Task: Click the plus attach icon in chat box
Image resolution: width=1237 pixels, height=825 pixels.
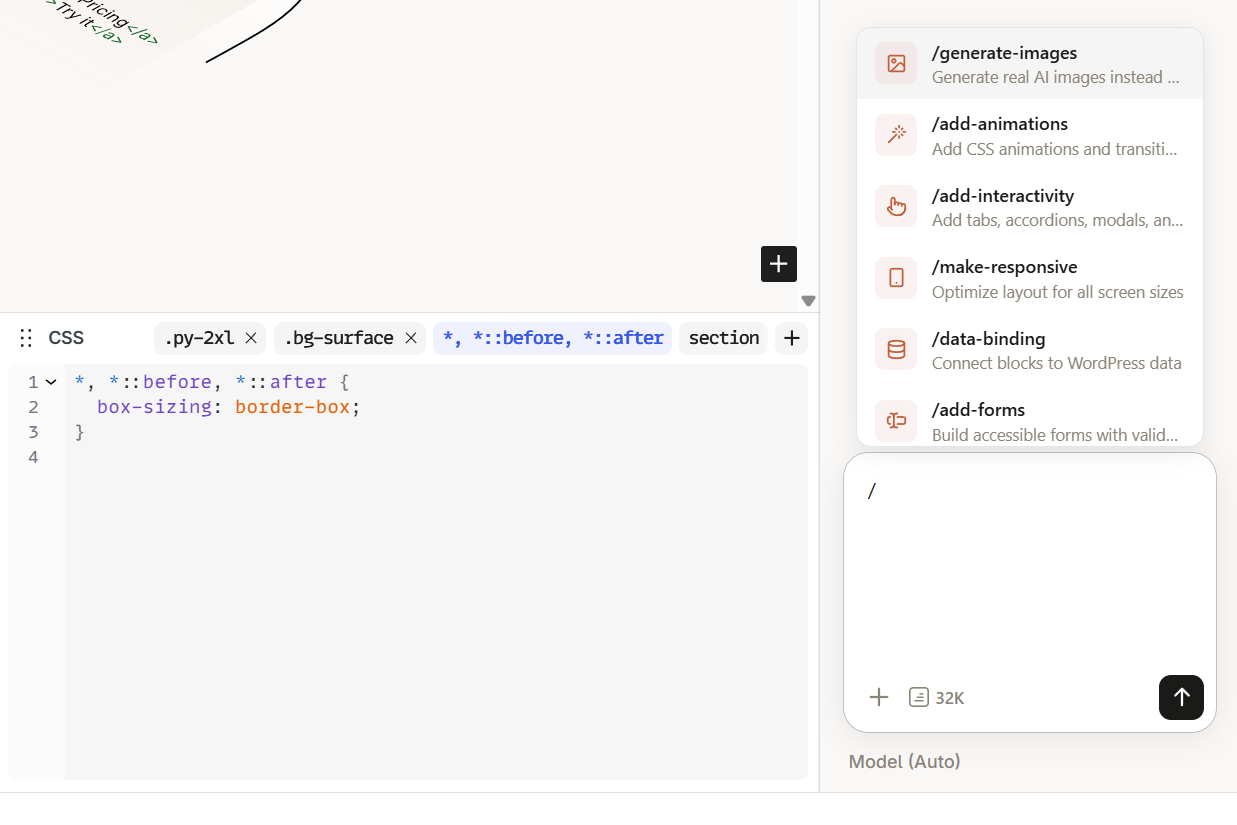Action: pos(879,697)
